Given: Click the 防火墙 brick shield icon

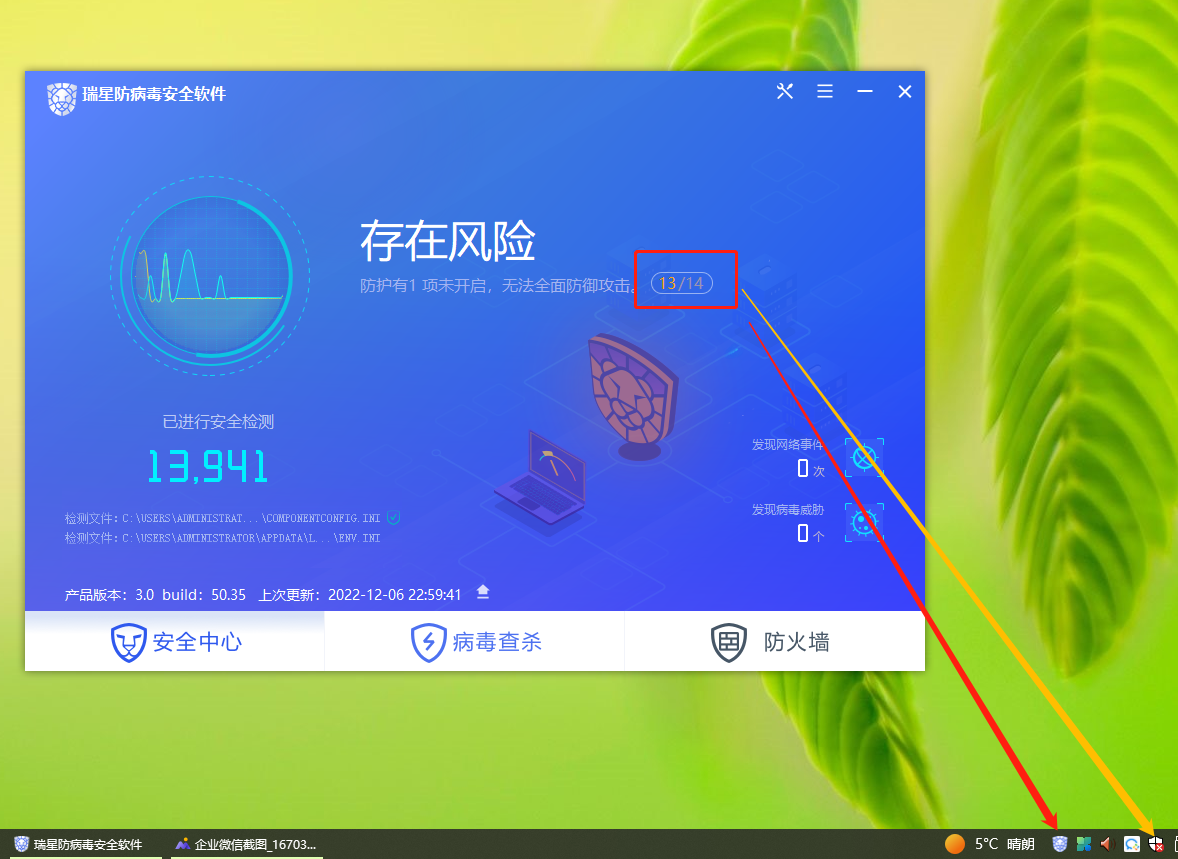Looking at the screenshot, I should 729,642.
